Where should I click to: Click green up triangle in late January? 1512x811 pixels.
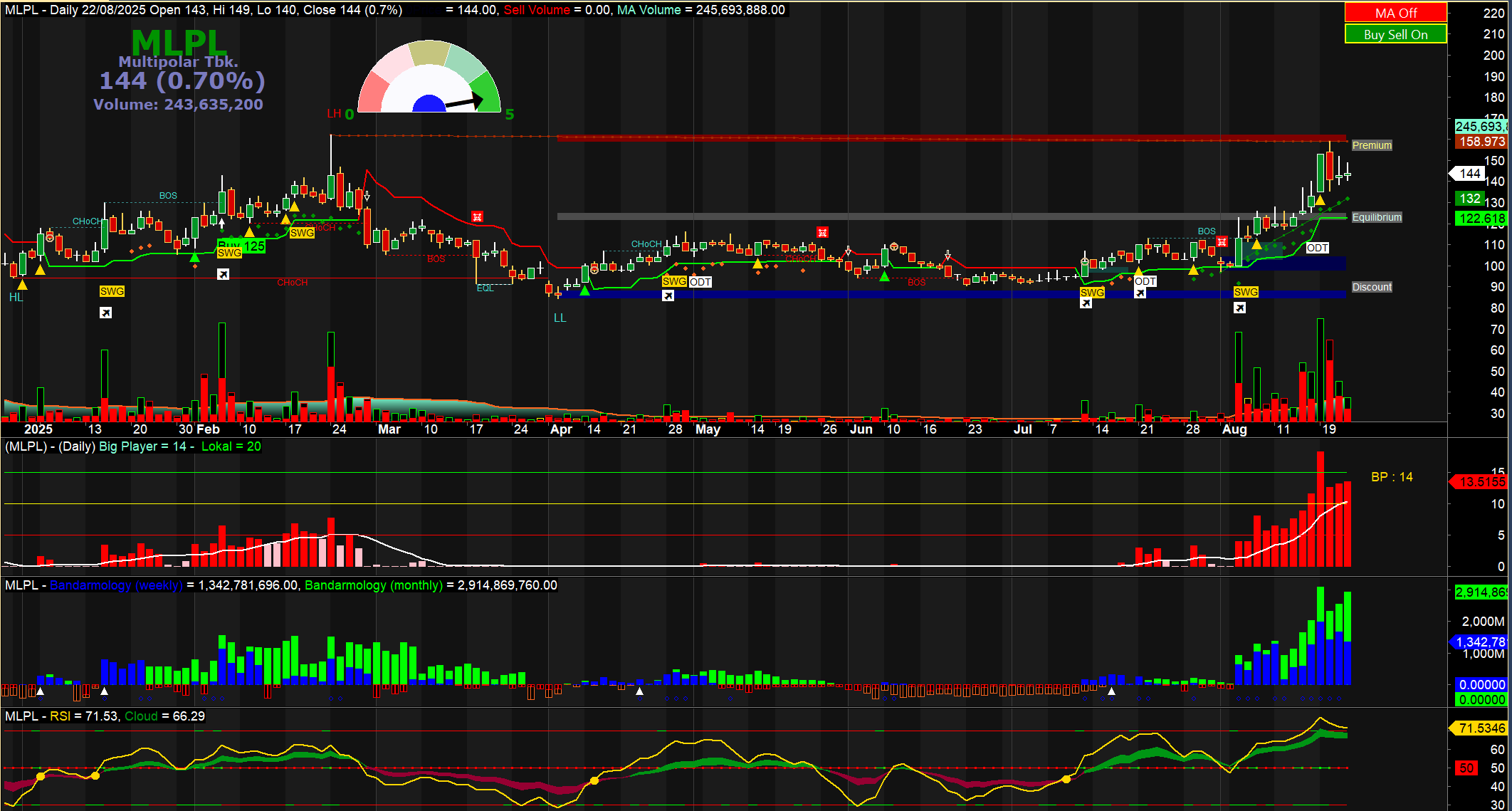pyautogui.click(x=195, y=257)
